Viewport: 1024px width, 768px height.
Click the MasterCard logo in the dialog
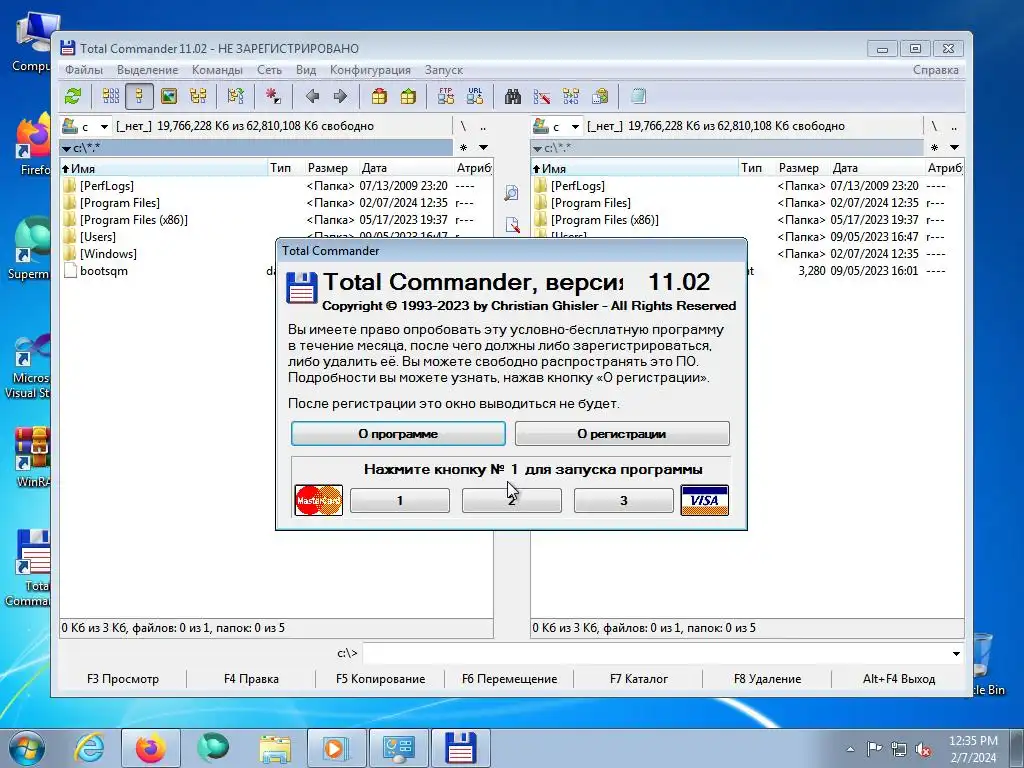coord(319,500)
